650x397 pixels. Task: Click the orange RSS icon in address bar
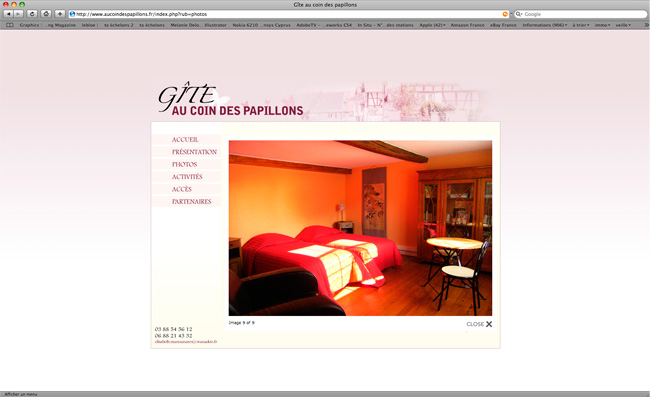click(505, 14)
